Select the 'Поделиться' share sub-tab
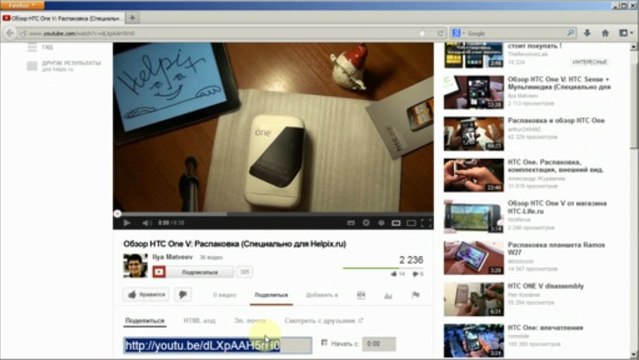The height and width of the screenshot is (360, 639). 145,321
